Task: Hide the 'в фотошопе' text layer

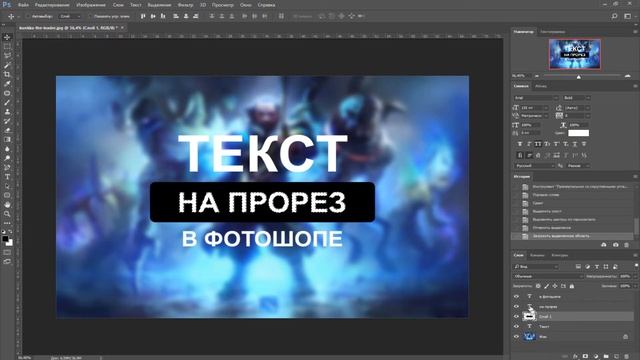Action: [x=516, y=296]
